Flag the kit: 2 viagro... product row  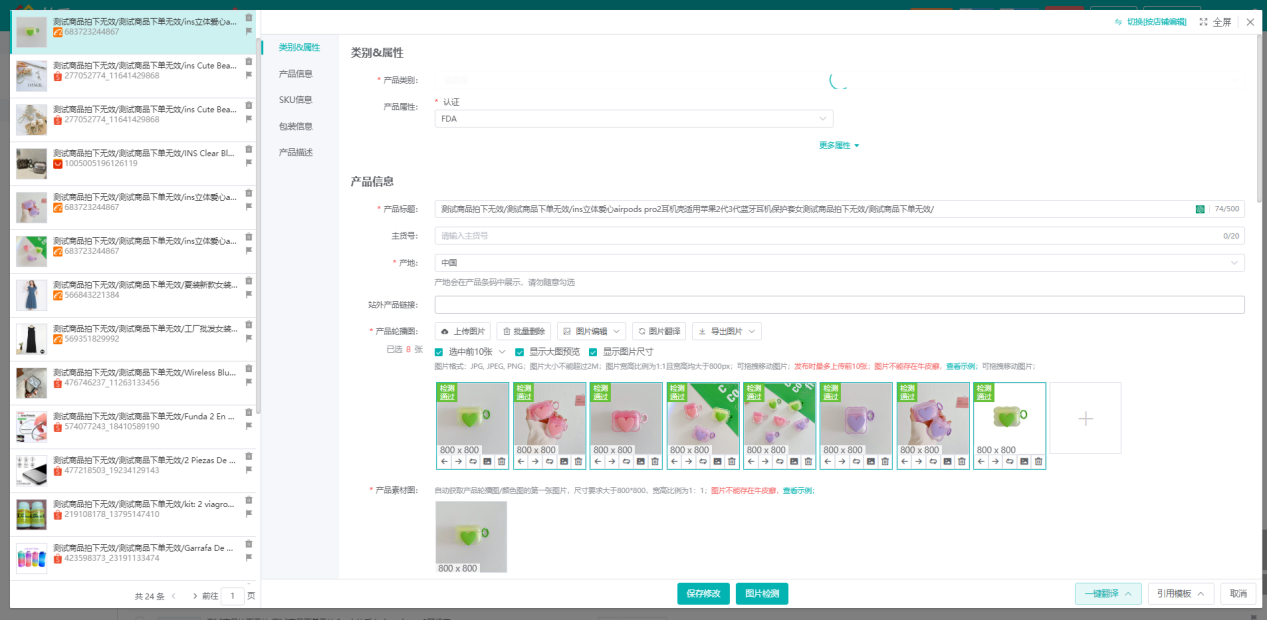coord(249,515)
